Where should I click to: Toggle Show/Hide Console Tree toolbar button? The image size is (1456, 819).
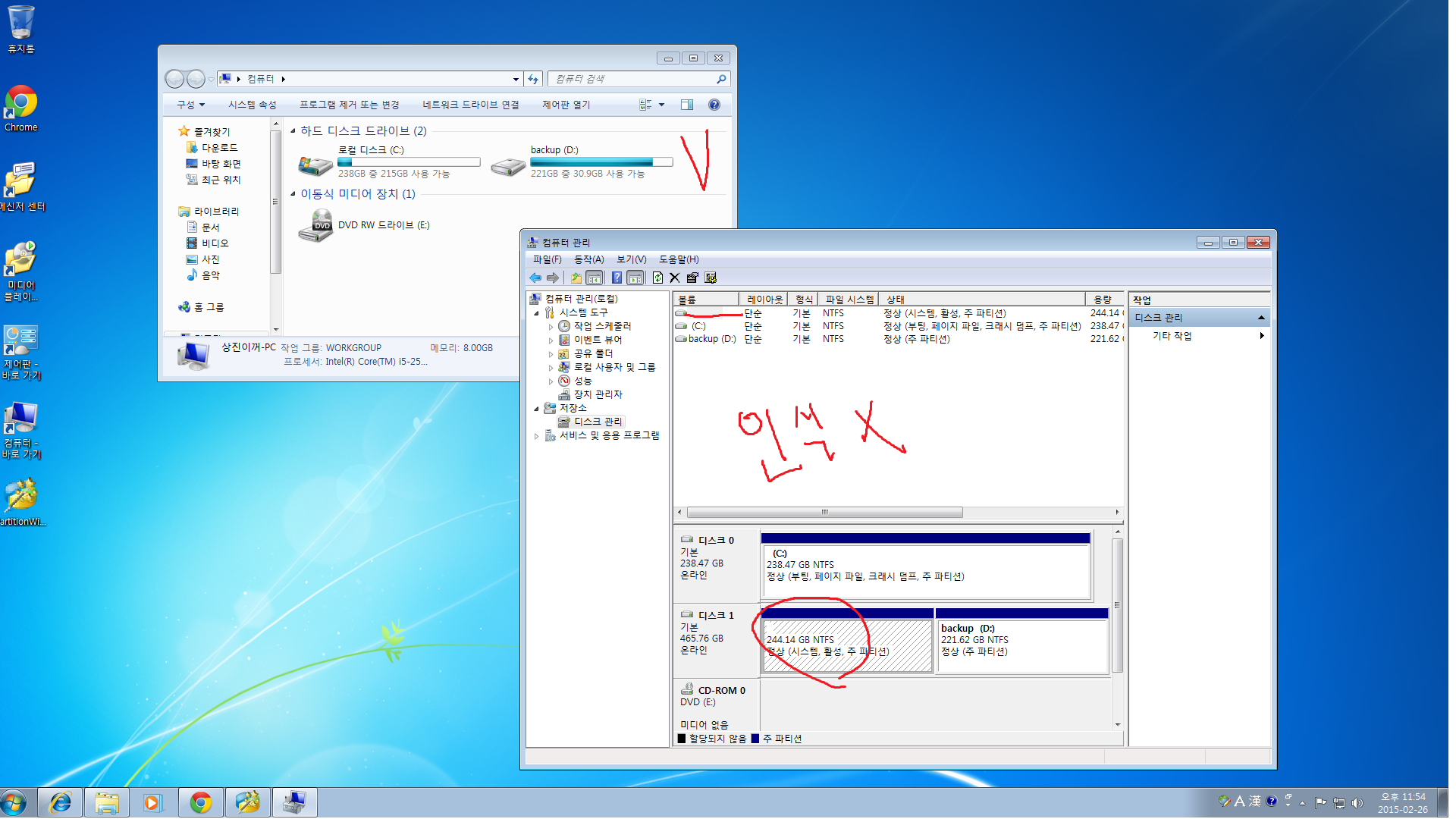click(x=595, y=278)
